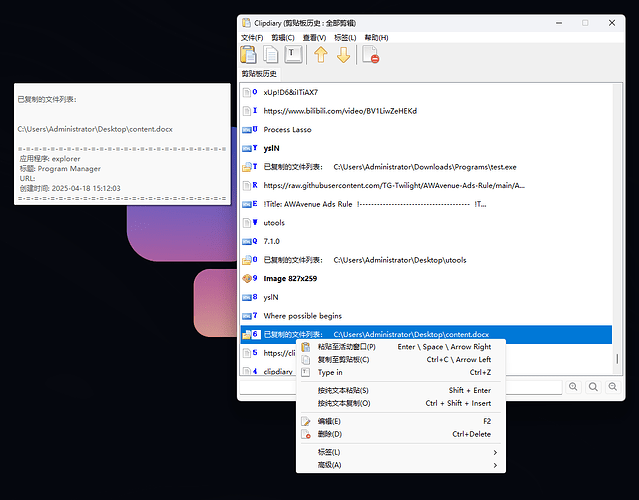
Task: Click the document icon beside xUp!D6&iITiAX7
Action: tap(247, 93)
